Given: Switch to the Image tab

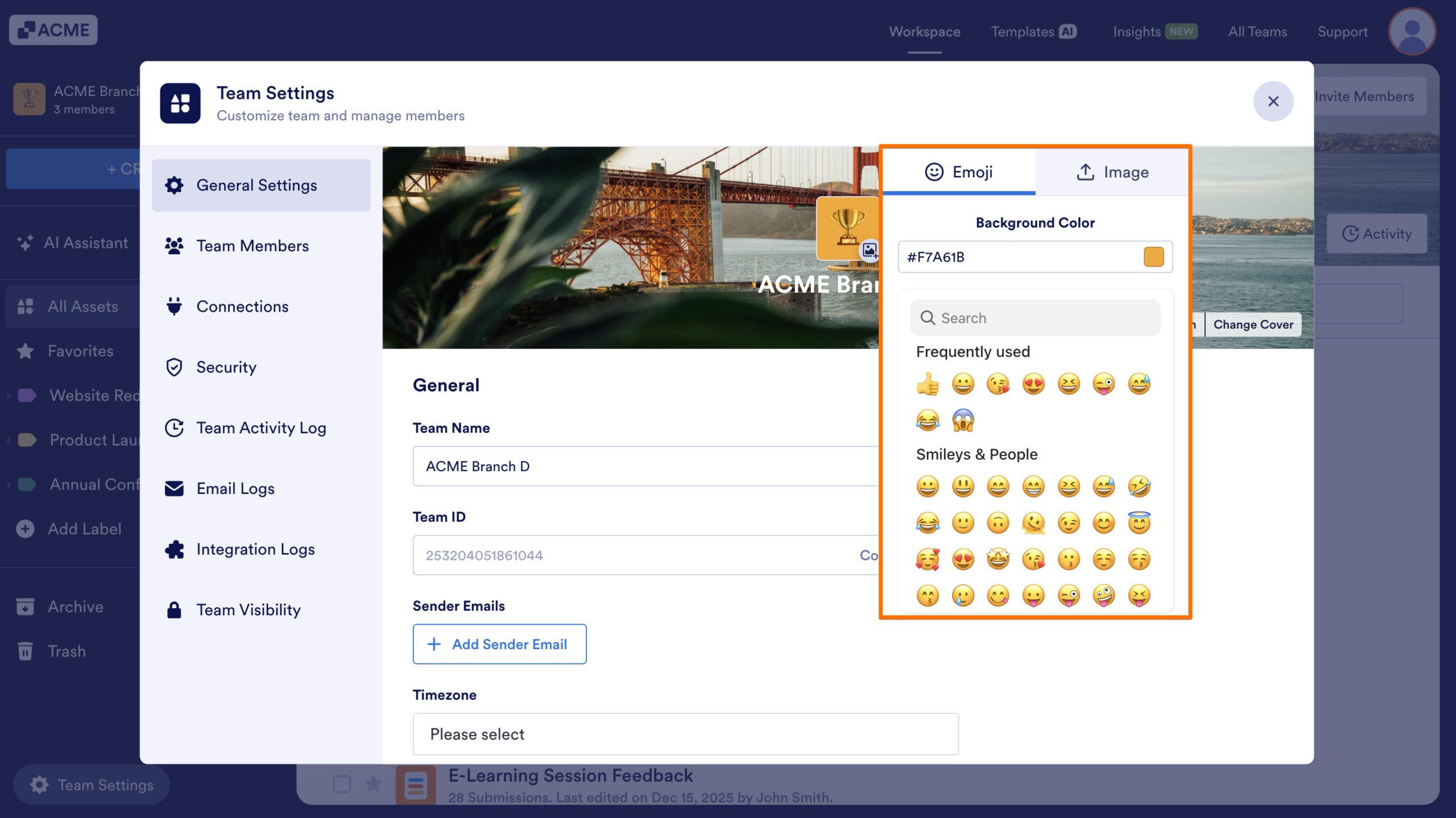Looking at the screenshot, I should (1112, 172).
